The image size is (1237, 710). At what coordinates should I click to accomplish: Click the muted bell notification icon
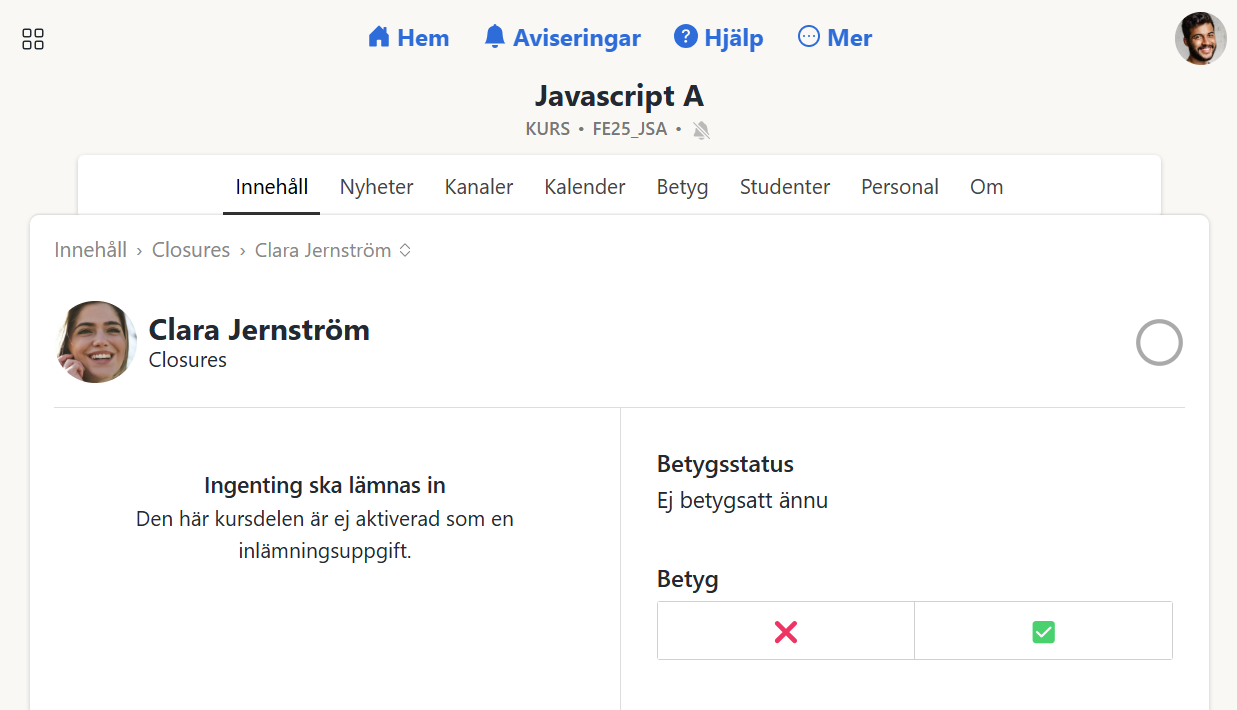702,130
